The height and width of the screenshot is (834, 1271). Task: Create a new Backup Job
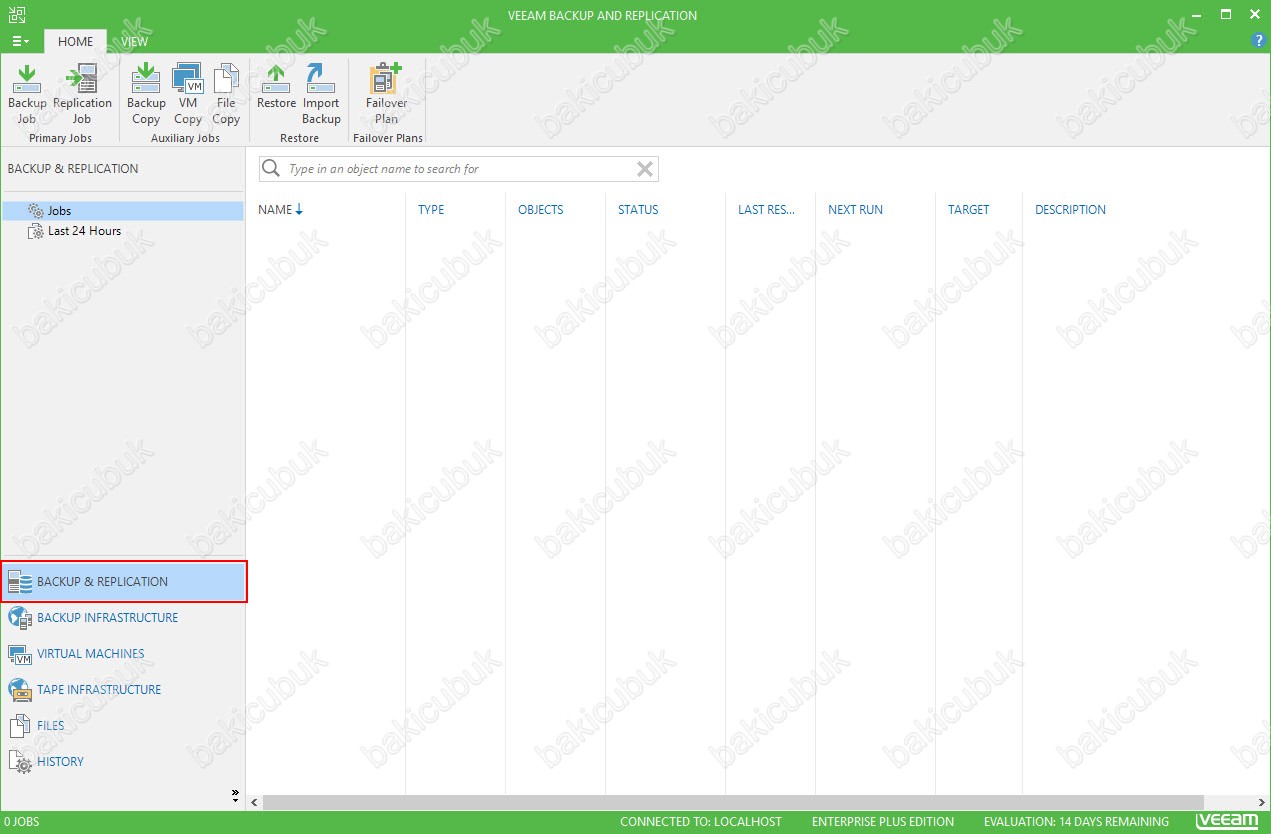(x=27, y=95)
